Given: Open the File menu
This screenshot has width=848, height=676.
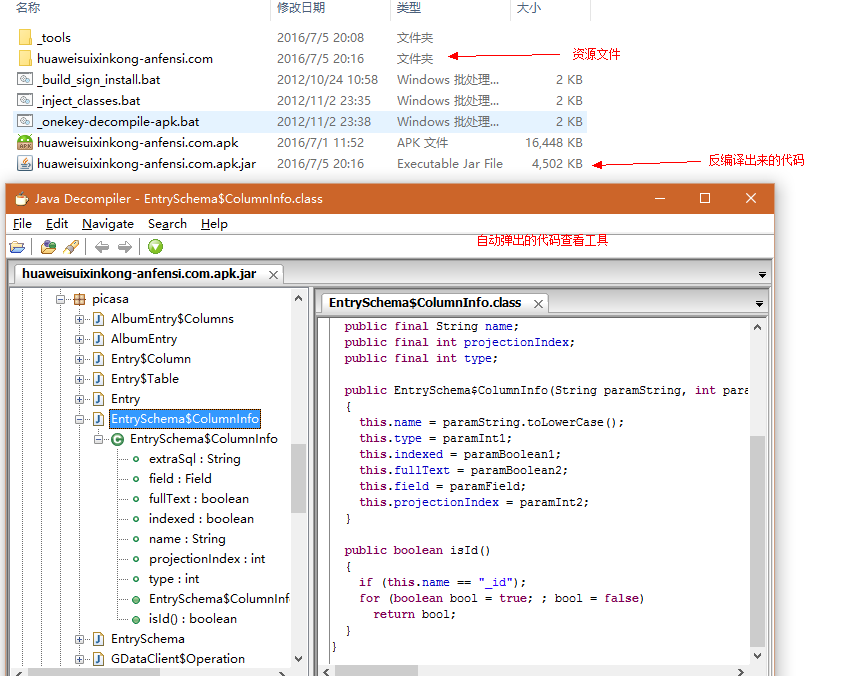Looking at the screenshot, I should (x=22, y=224).
